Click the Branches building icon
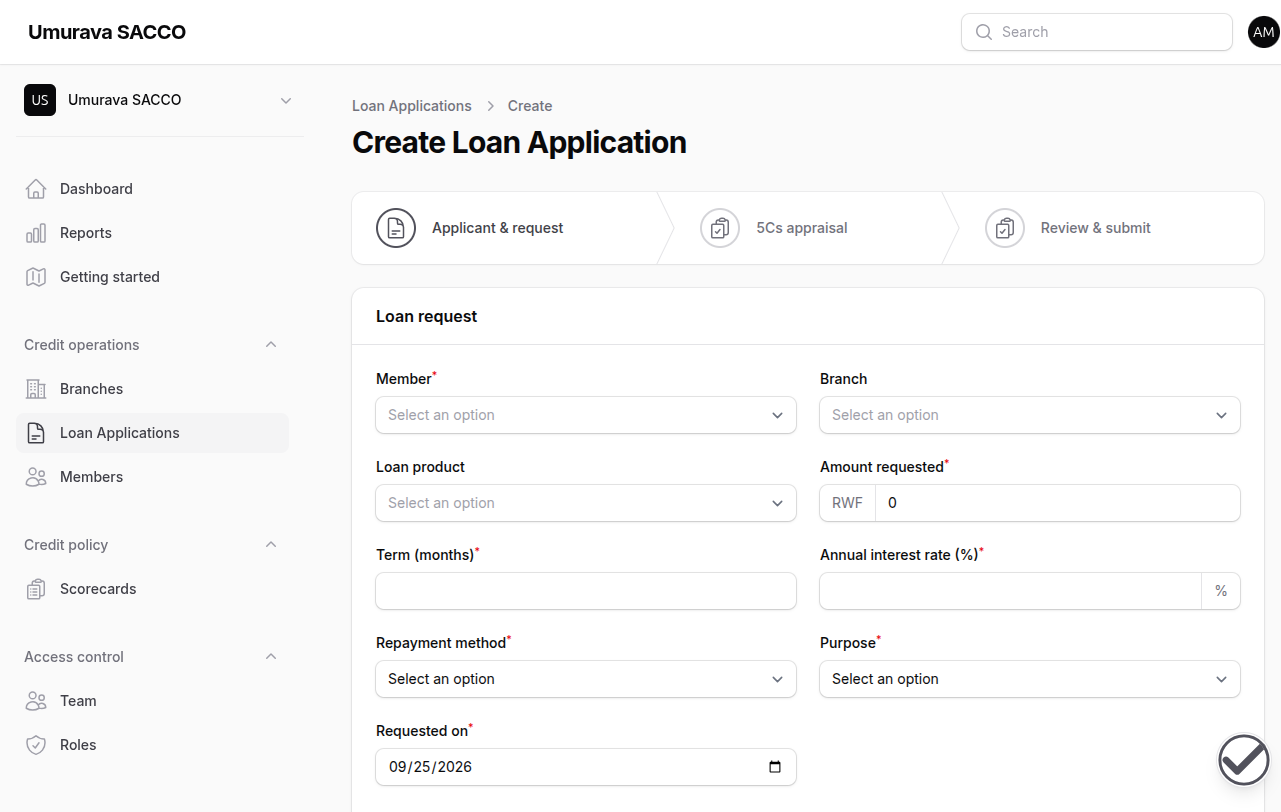The width and height of the screenshot is (1281, 812). (x=36, y=389)
